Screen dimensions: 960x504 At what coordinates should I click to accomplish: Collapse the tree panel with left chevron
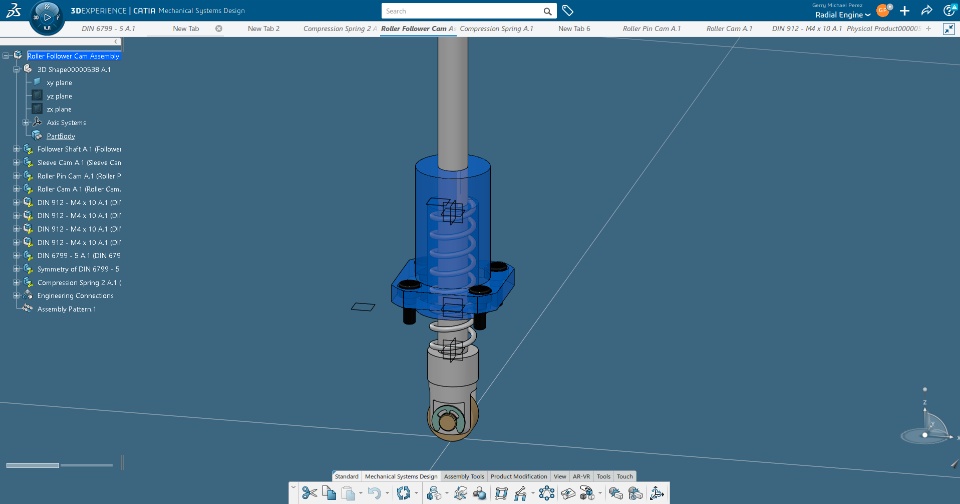(116, 42)
